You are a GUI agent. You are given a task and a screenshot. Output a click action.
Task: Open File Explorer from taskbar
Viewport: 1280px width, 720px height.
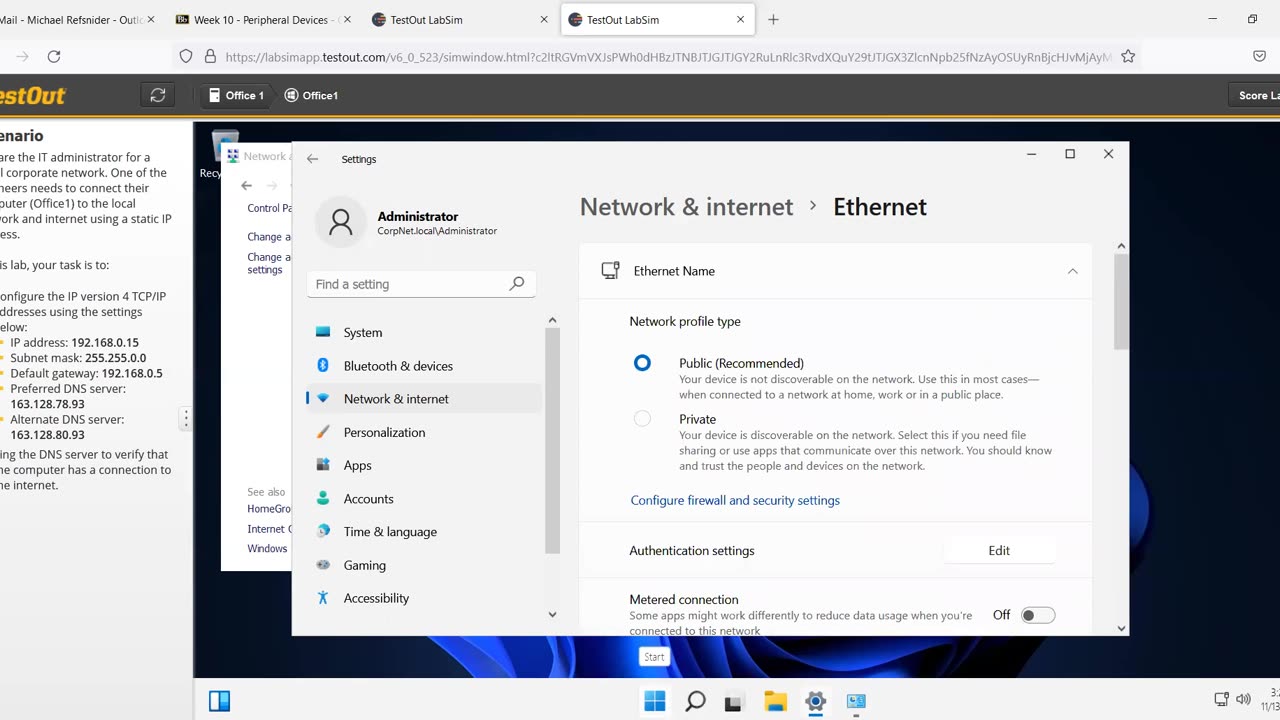point(776,701)
